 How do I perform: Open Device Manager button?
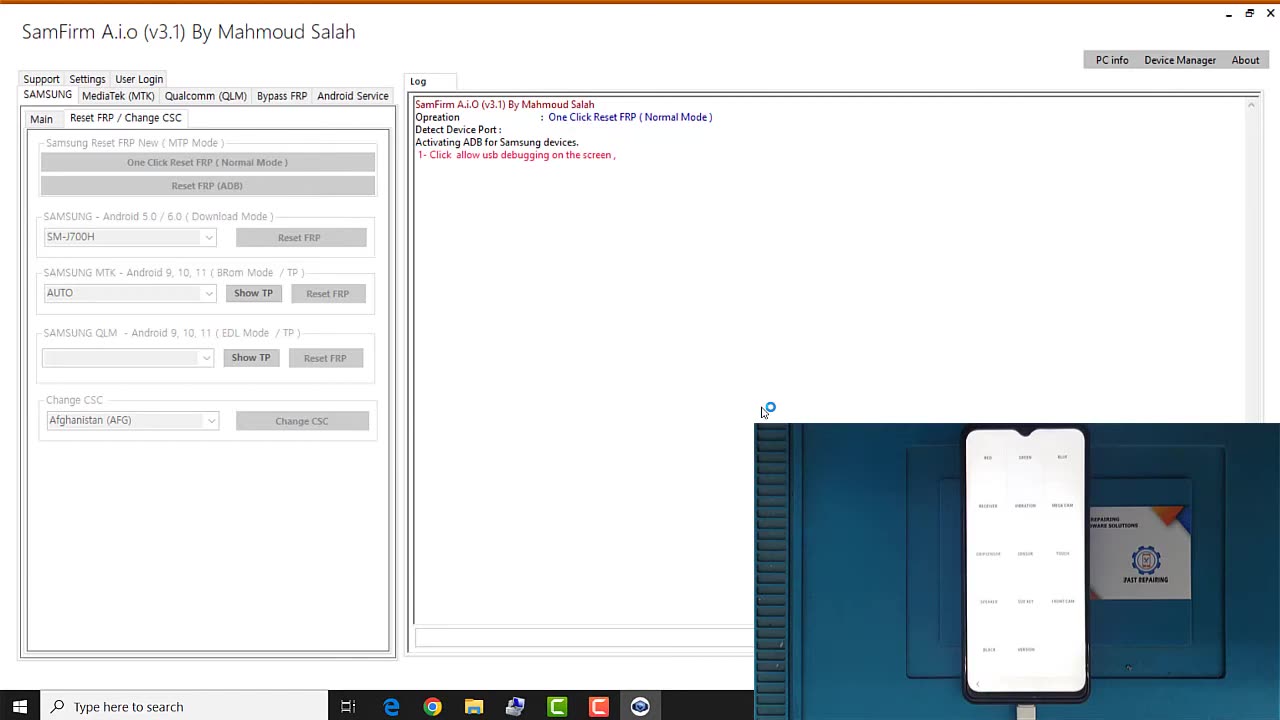(1180, 60)
